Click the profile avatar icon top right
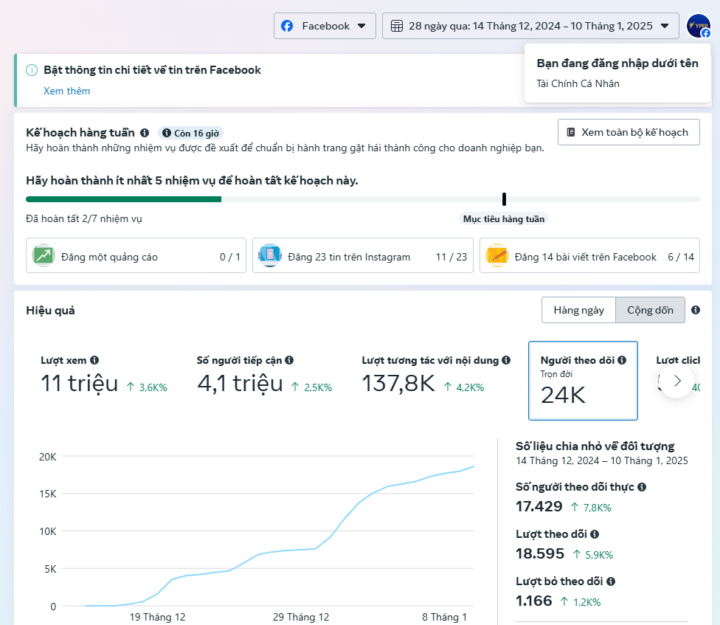720x625 pixels. (697, 26)
